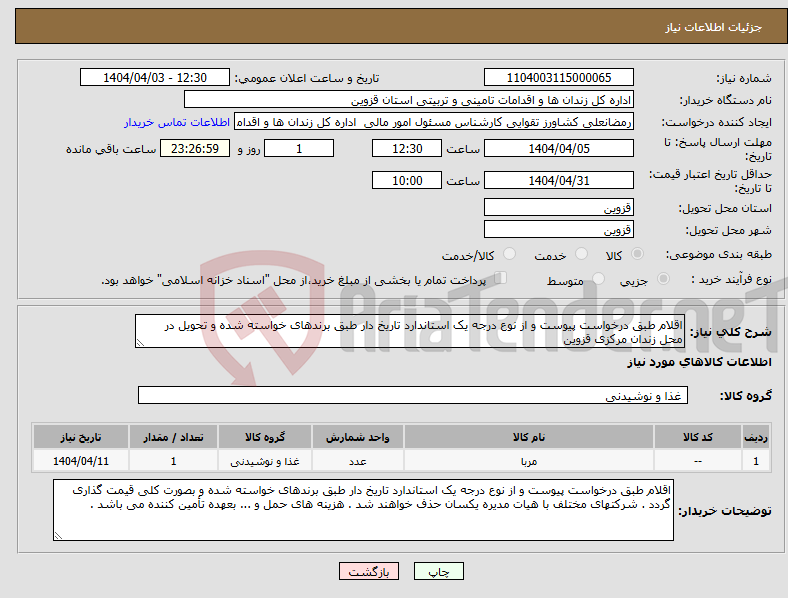Click the عدد unit cell
Screen dimensions: 788x598
(358, 461)
